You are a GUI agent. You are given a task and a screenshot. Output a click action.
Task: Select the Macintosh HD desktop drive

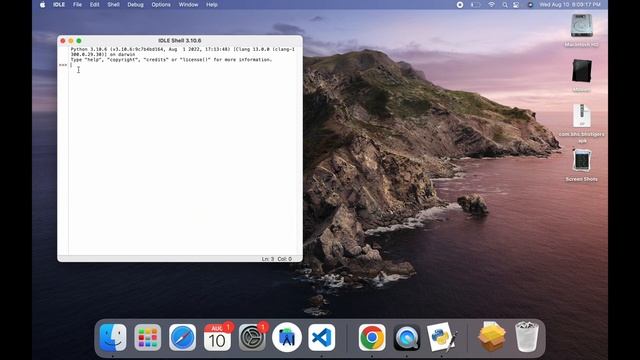(582, 26)
